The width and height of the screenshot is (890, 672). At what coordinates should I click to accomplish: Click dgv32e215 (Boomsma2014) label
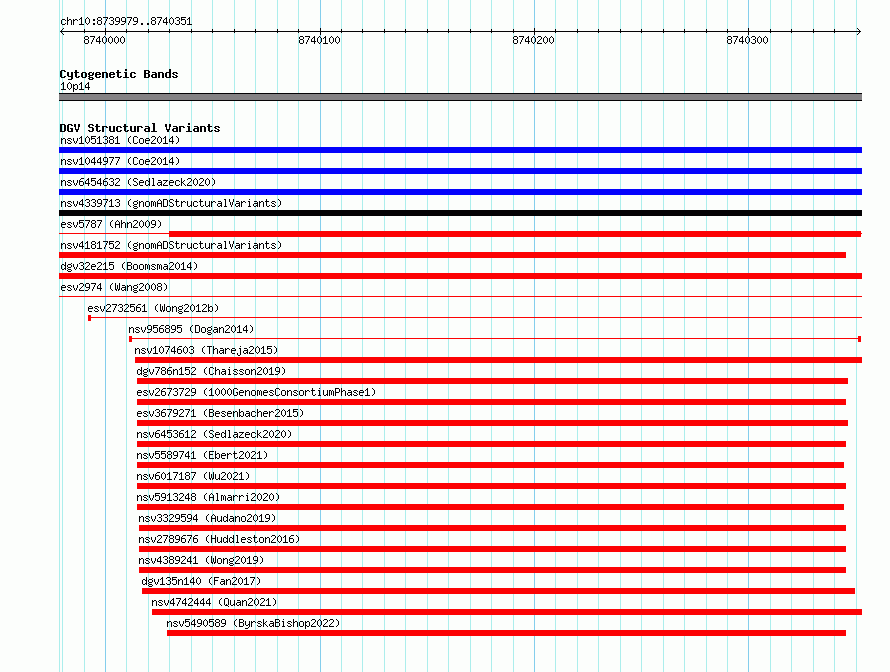click(x=129, y=266)
